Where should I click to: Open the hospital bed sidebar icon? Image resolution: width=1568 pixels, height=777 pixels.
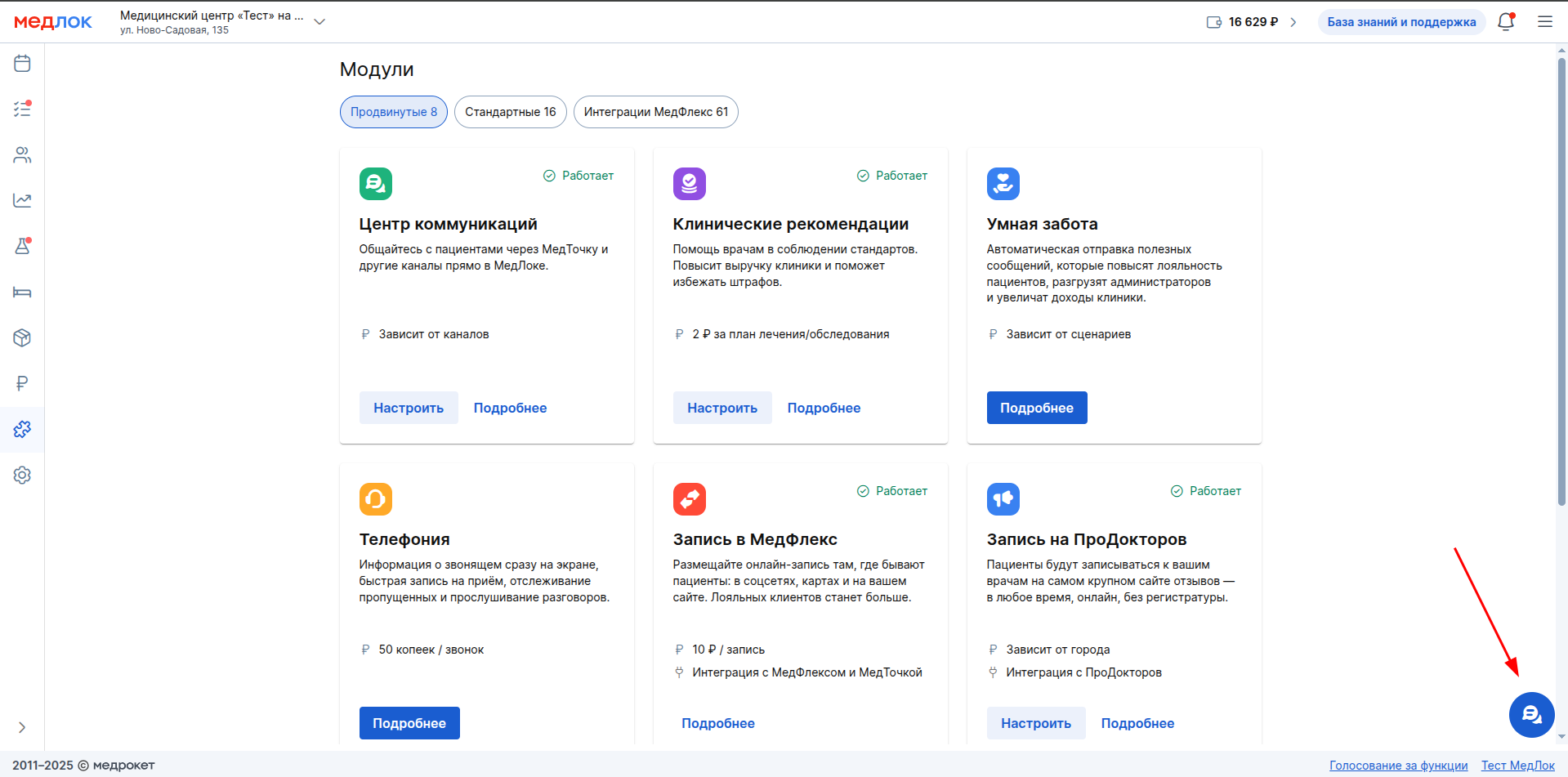click(22, 292)
